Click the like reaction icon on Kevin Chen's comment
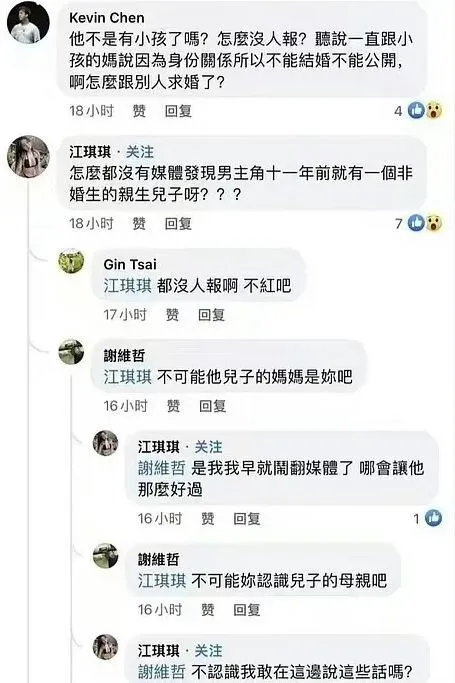This screenshot has height=683, width=455. pos(417,111)
